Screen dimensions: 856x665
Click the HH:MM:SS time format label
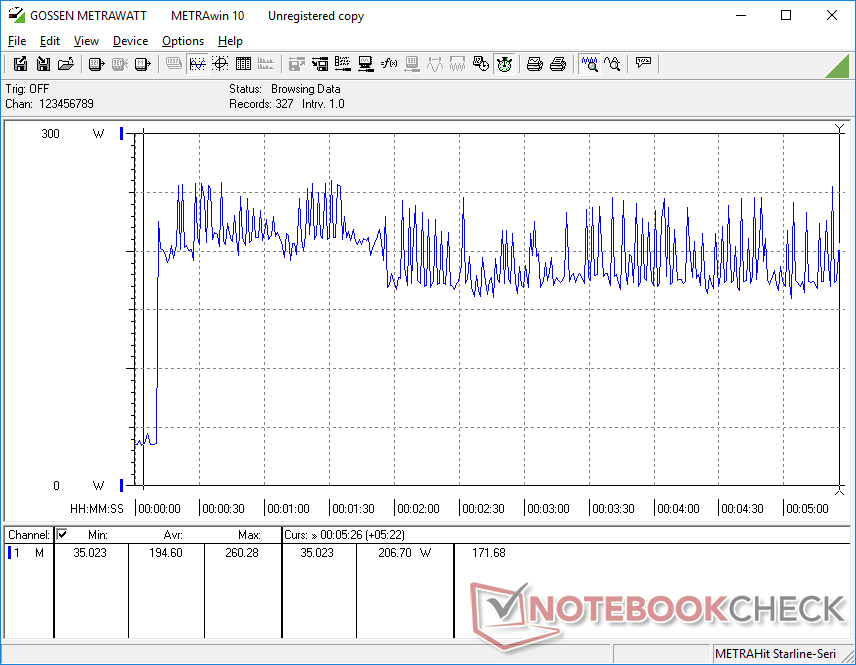[x=97, y=509]
